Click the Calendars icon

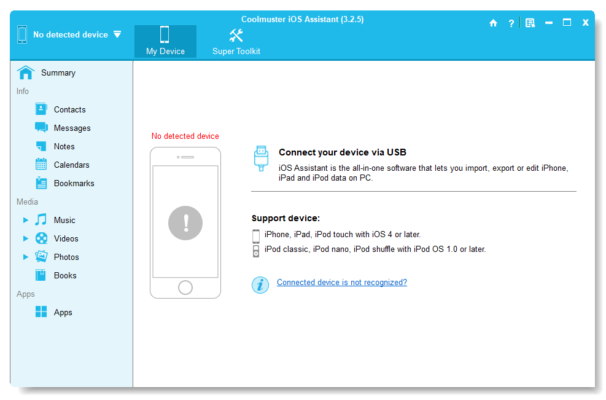[41, 164]
